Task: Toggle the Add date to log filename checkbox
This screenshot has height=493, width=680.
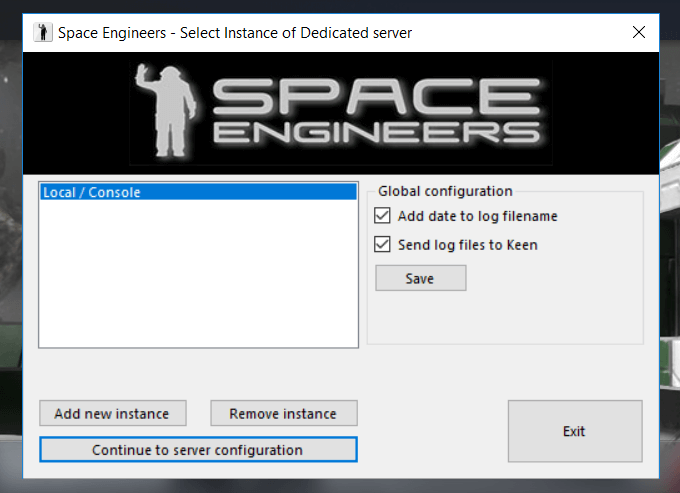Action: [383, 216]
